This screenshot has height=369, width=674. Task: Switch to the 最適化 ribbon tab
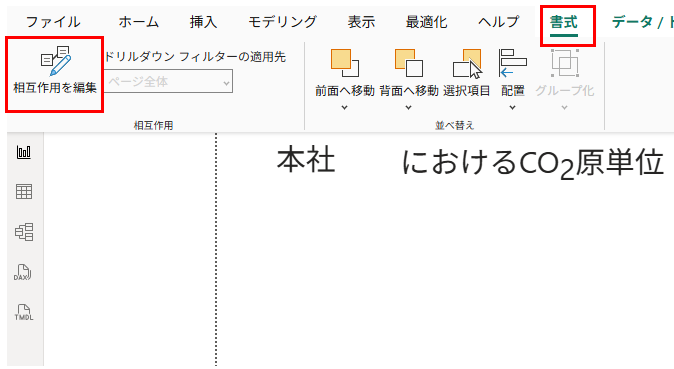click(x=426, y=22)
